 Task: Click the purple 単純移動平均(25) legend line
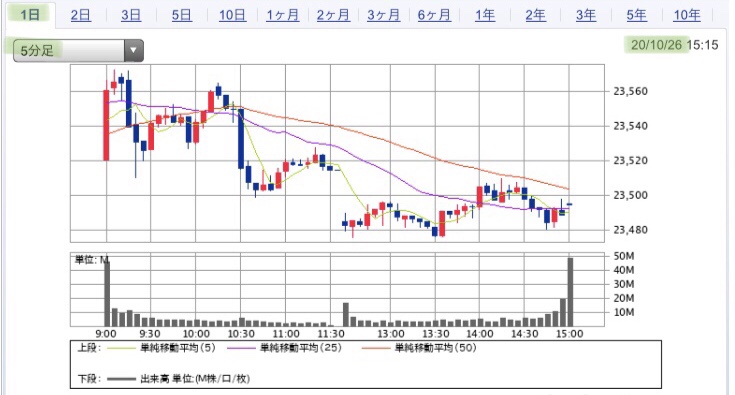click(x=242, y=348)
